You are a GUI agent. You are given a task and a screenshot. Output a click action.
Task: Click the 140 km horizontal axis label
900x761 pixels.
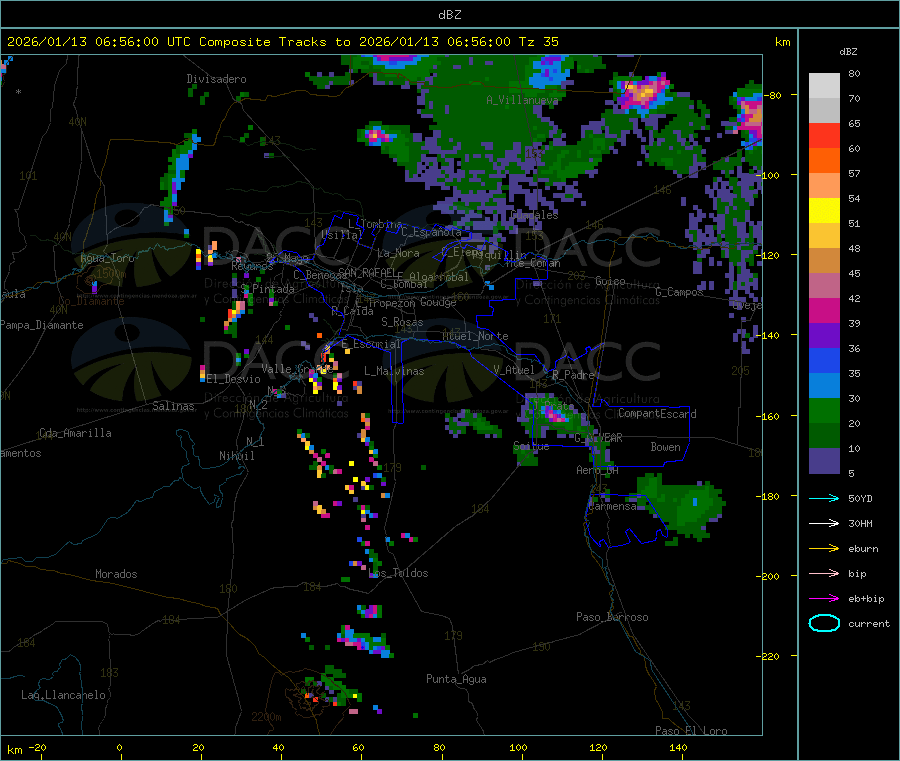(678, 747)
